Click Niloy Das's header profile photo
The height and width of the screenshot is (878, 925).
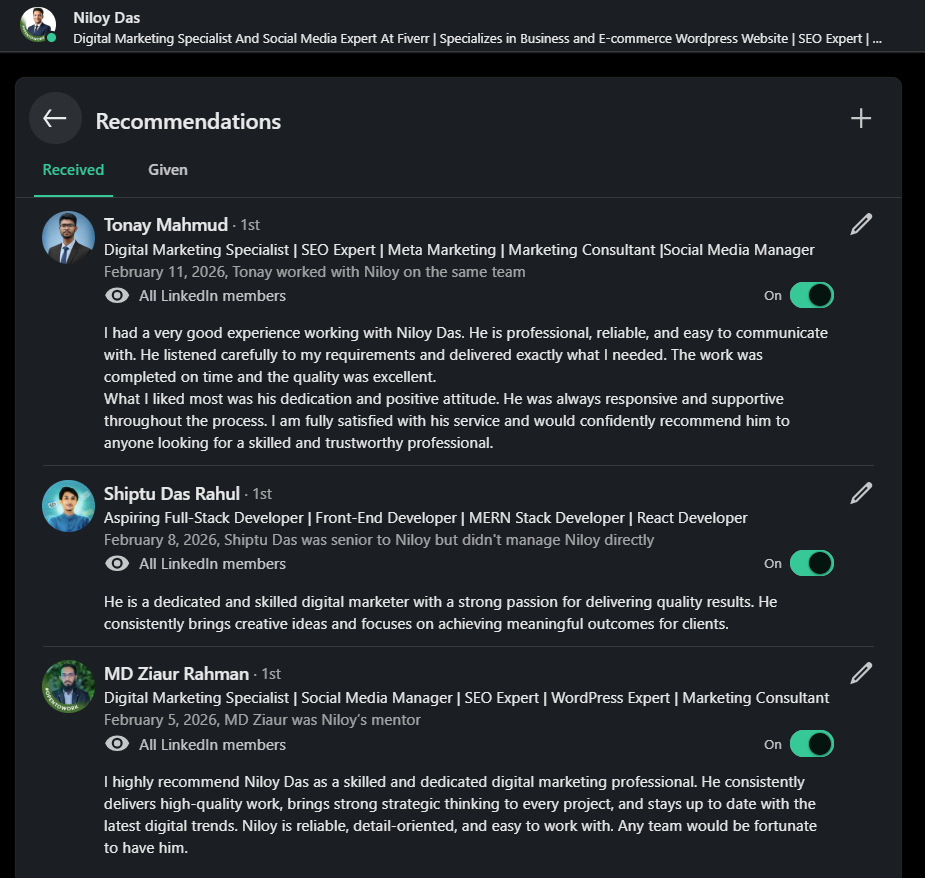[38, 25]
